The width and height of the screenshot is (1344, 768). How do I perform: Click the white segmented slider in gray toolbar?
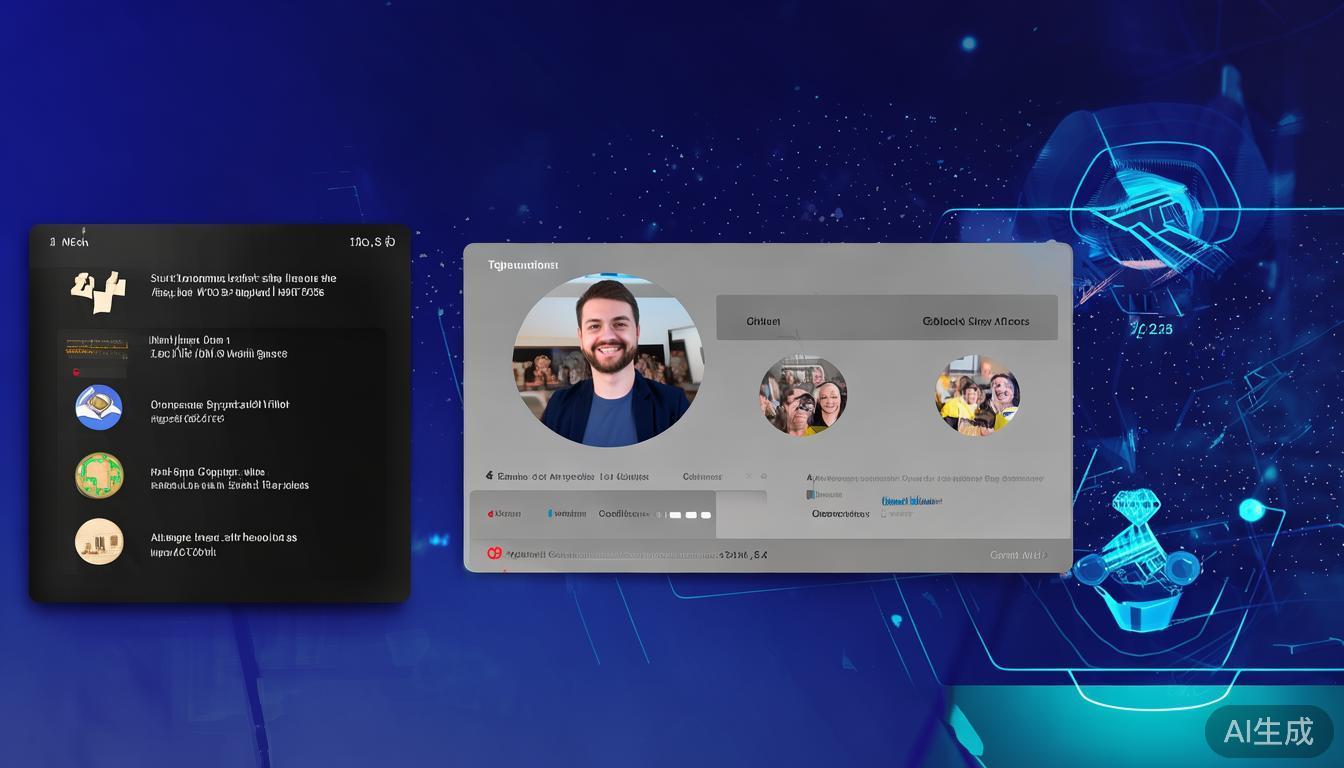coord(690,515)
